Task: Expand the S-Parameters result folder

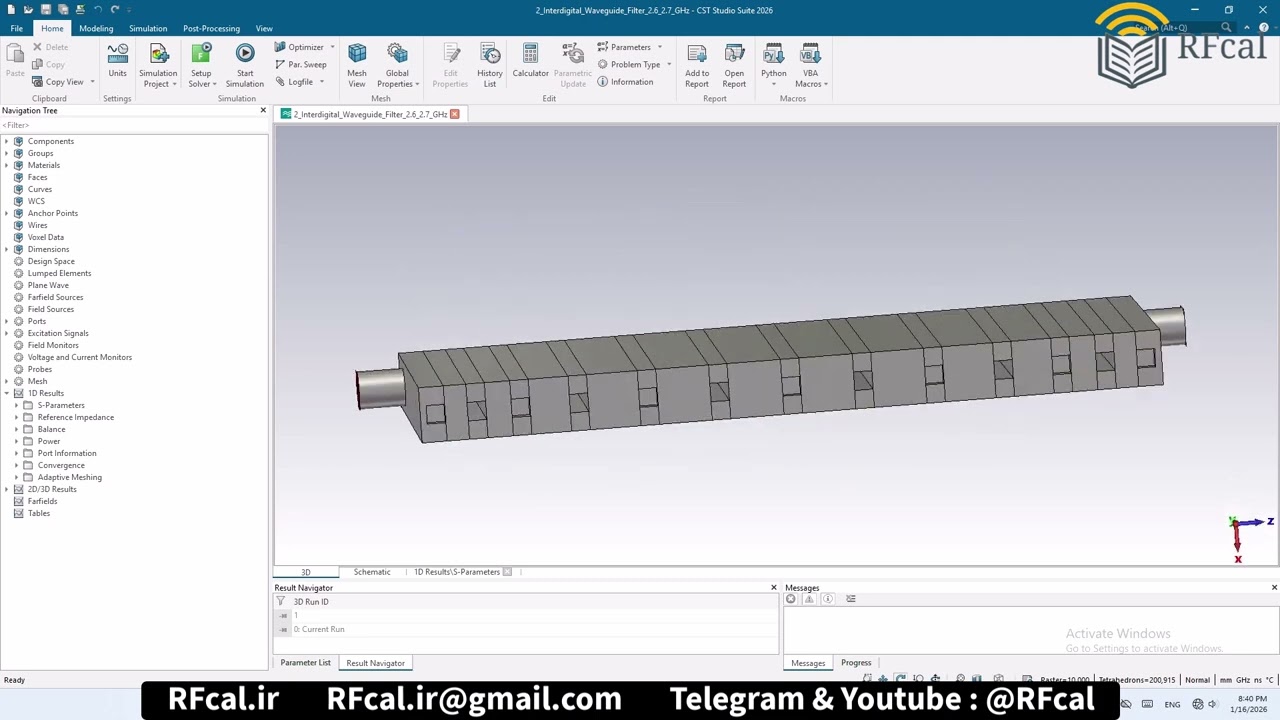Action: click(16, 405)
